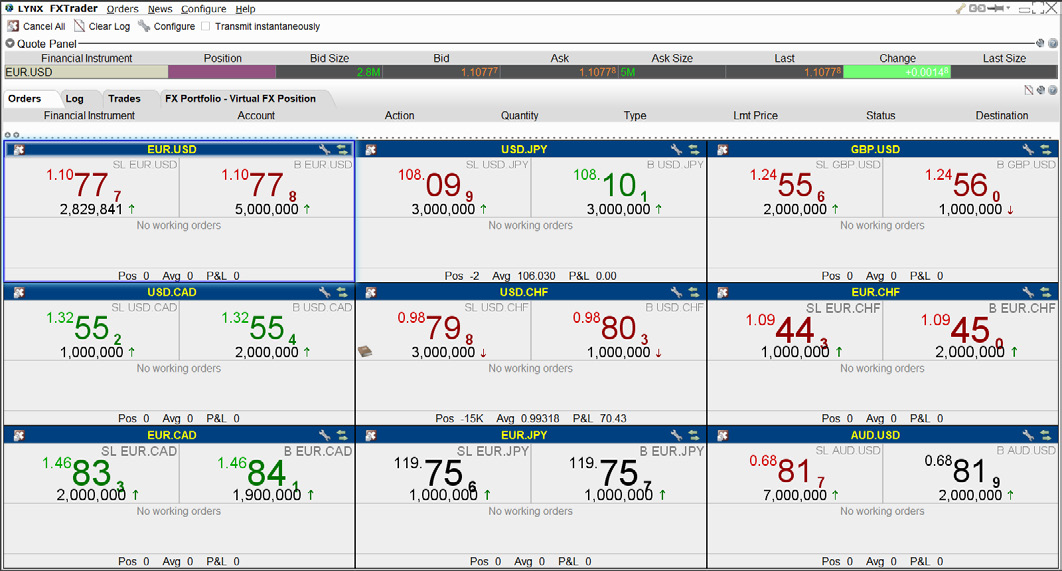
Task: Open wrench settings for AUD.USD cell
Action: (1028, 436)
